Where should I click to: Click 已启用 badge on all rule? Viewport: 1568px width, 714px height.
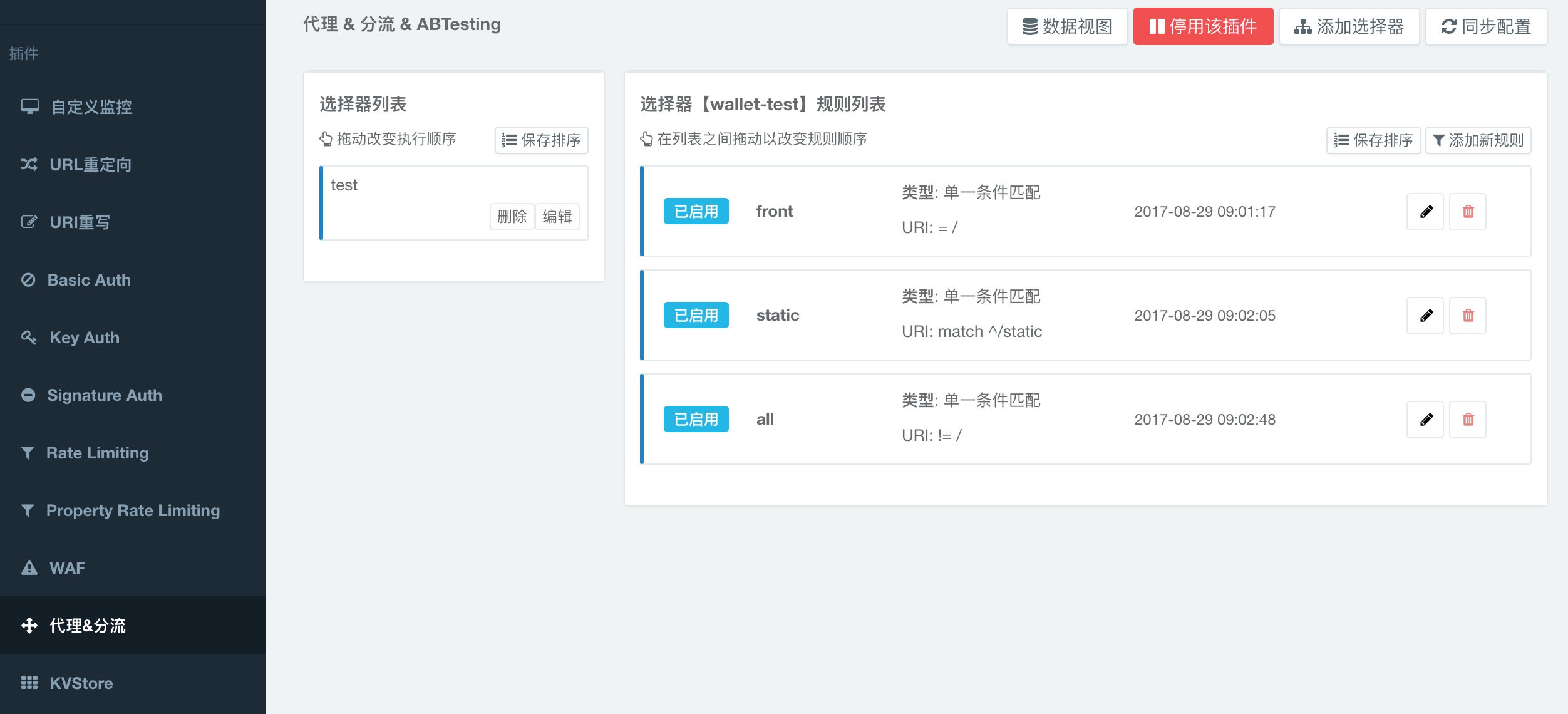click(x=696, y=420)
